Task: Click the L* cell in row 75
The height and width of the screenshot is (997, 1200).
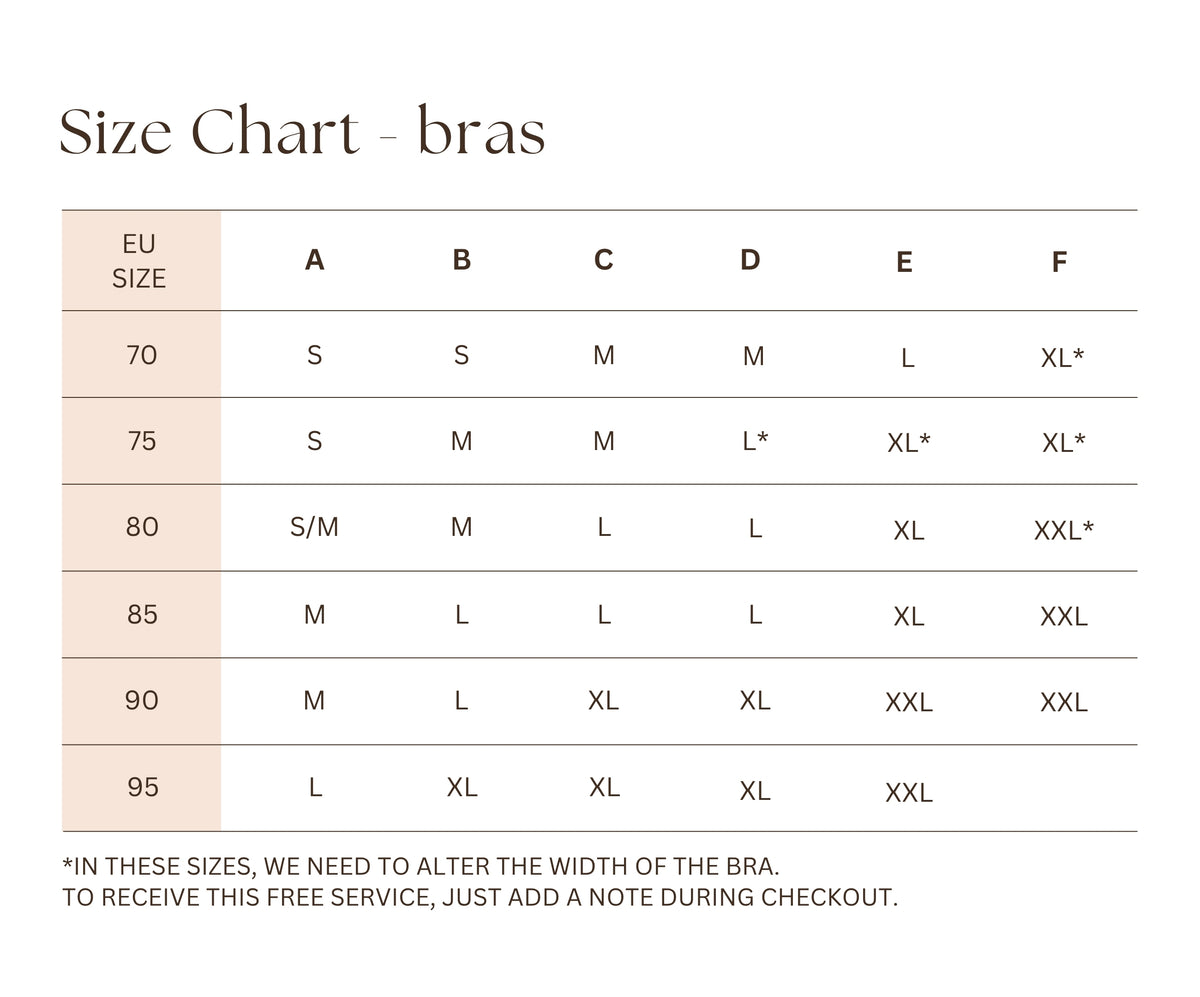Action: [x=755, y=441]
